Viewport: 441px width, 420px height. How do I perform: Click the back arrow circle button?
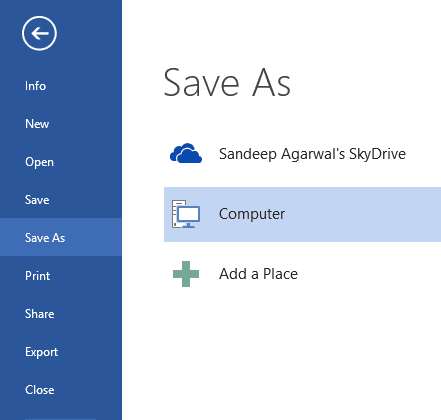39,33
